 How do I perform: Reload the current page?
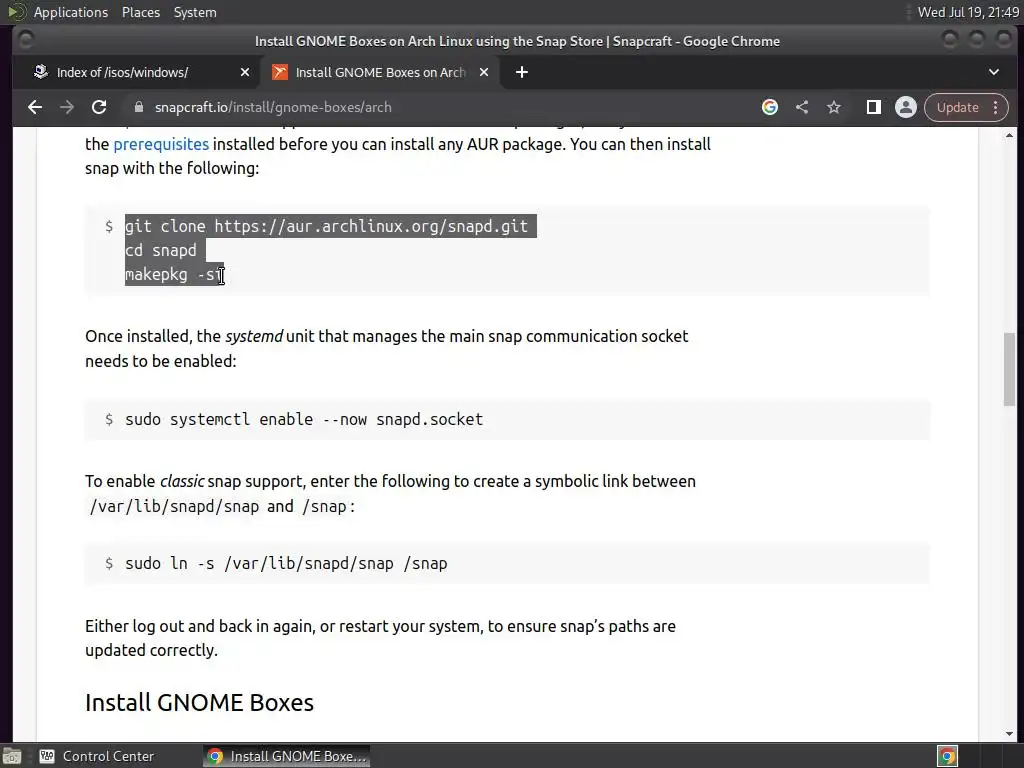click(99, 107)
